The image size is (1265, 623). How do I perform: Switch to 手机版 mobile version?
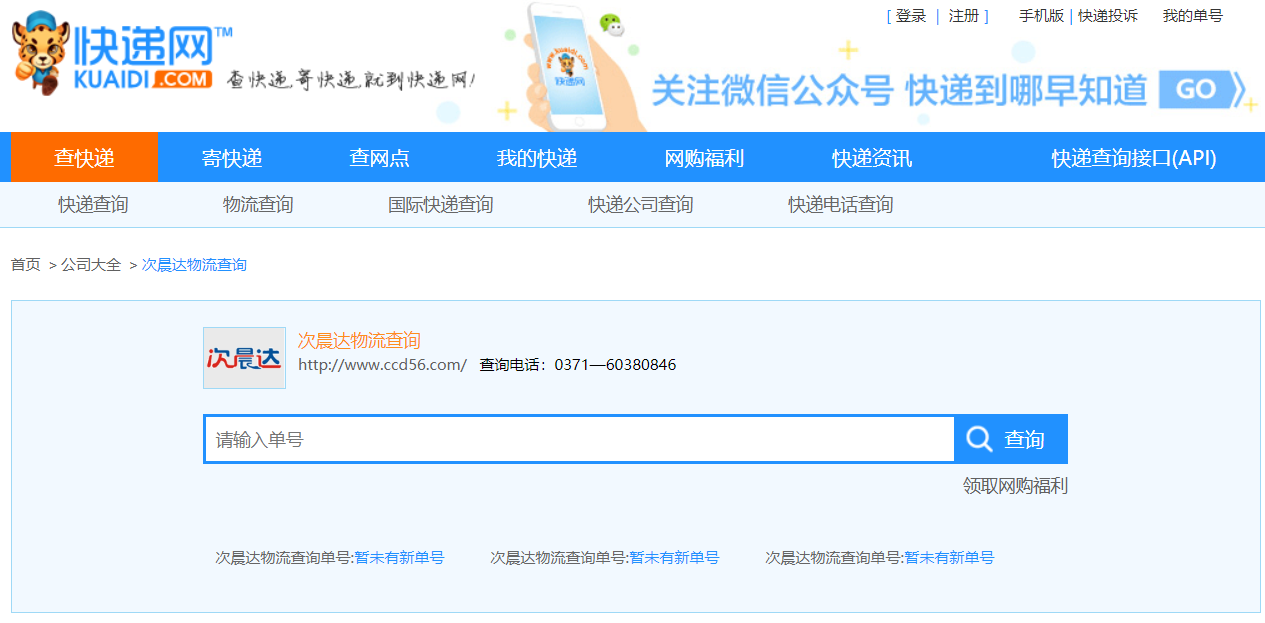tap(1041, 16)
